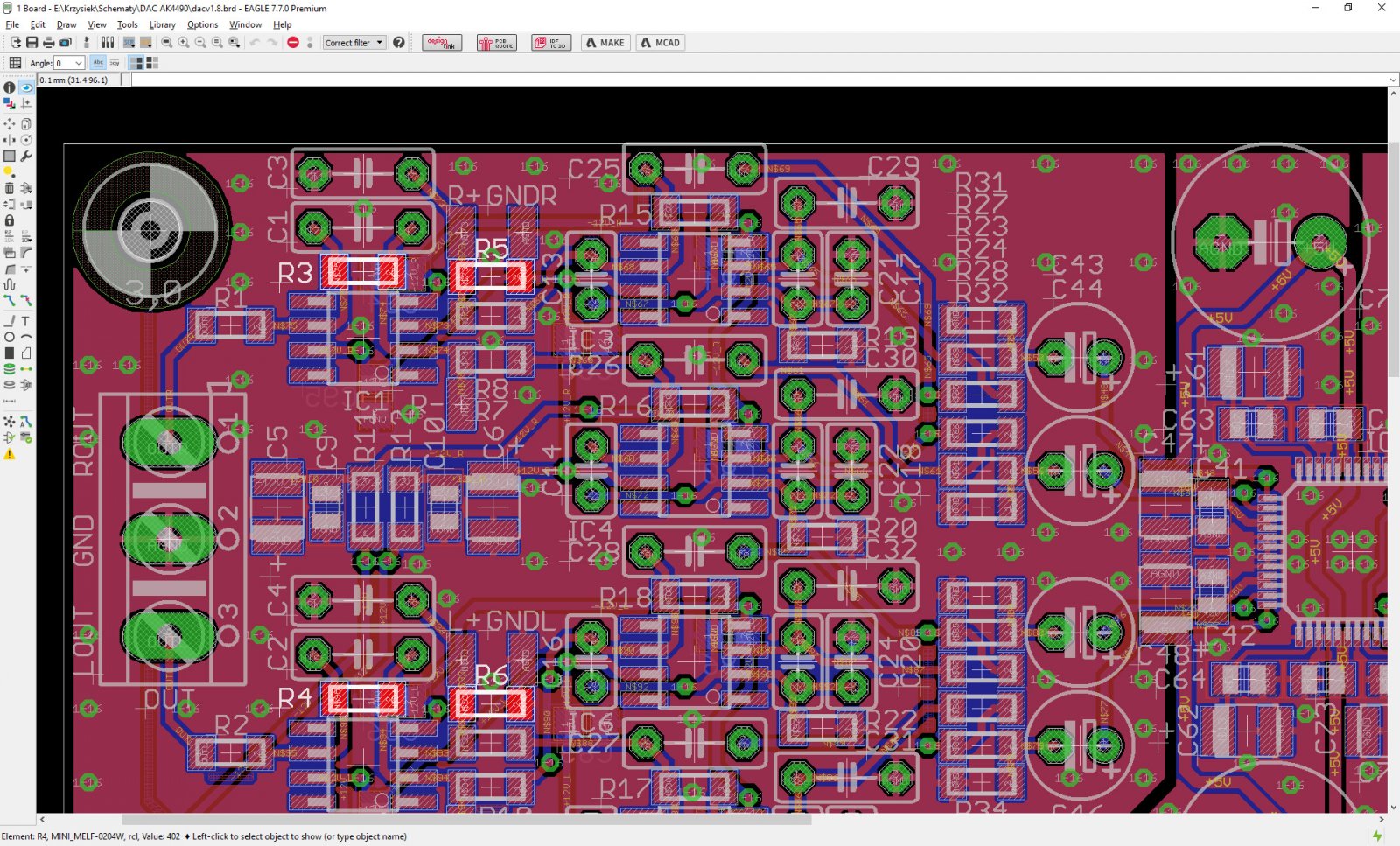Select the Hole tool
1400x846 pixels.
9,384
